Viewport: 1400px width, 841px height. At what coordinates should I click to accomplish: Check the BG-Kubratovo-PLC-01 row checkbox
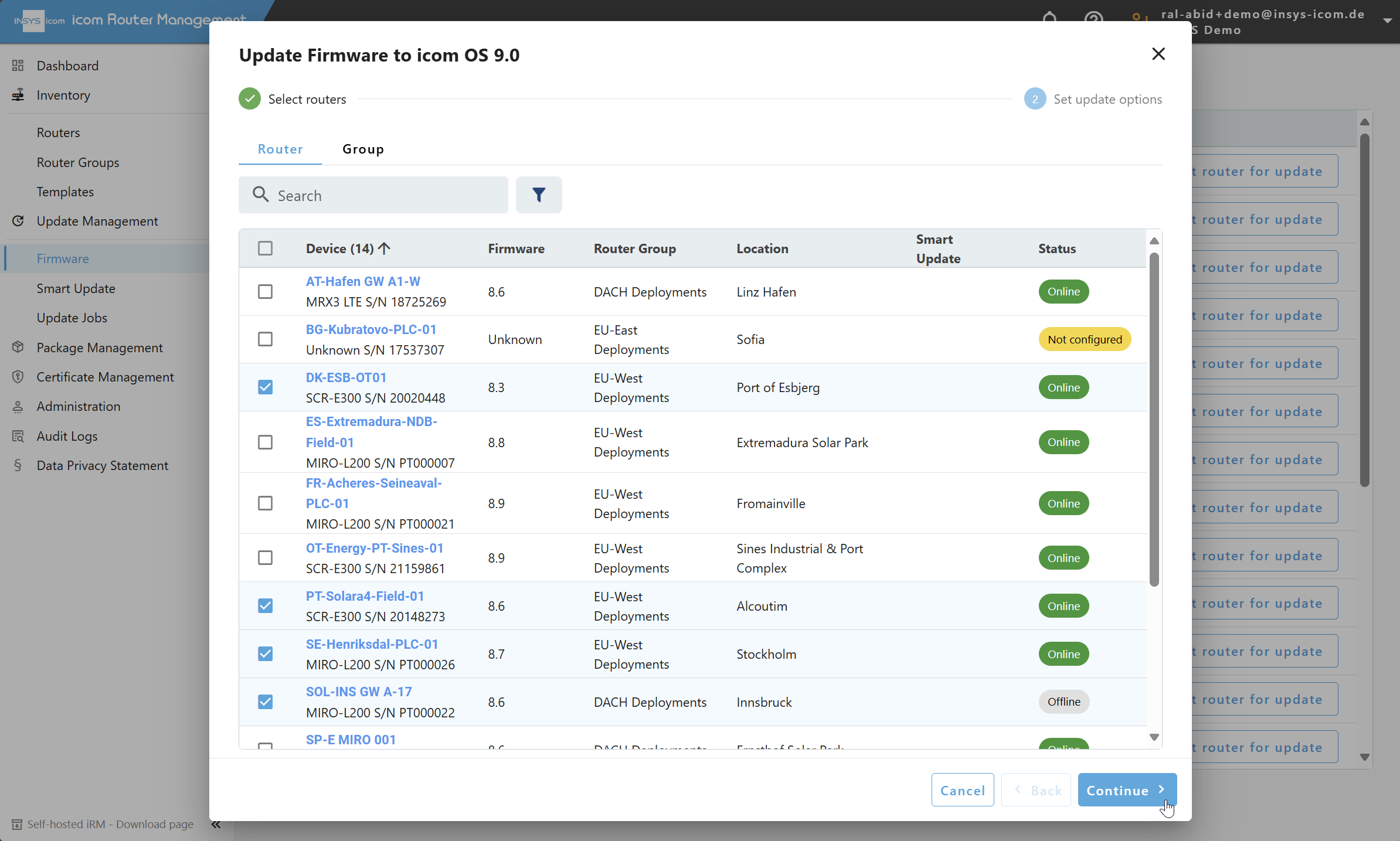(x=265, y=339)
